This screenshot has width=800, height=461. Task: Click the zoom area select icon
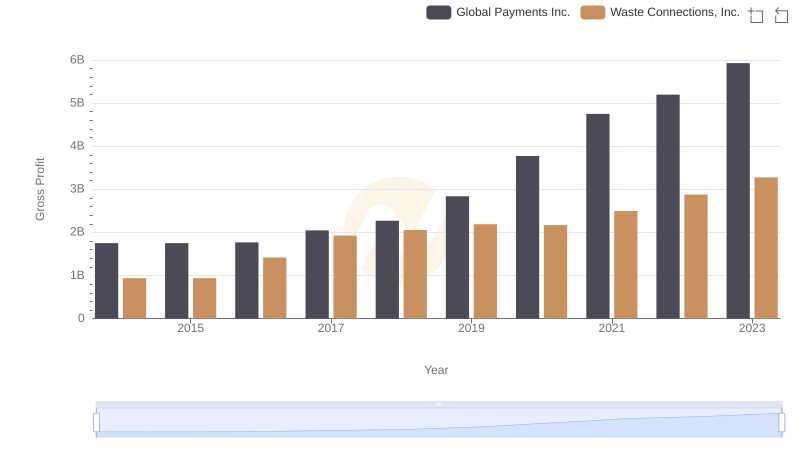[x=756, y=15]
